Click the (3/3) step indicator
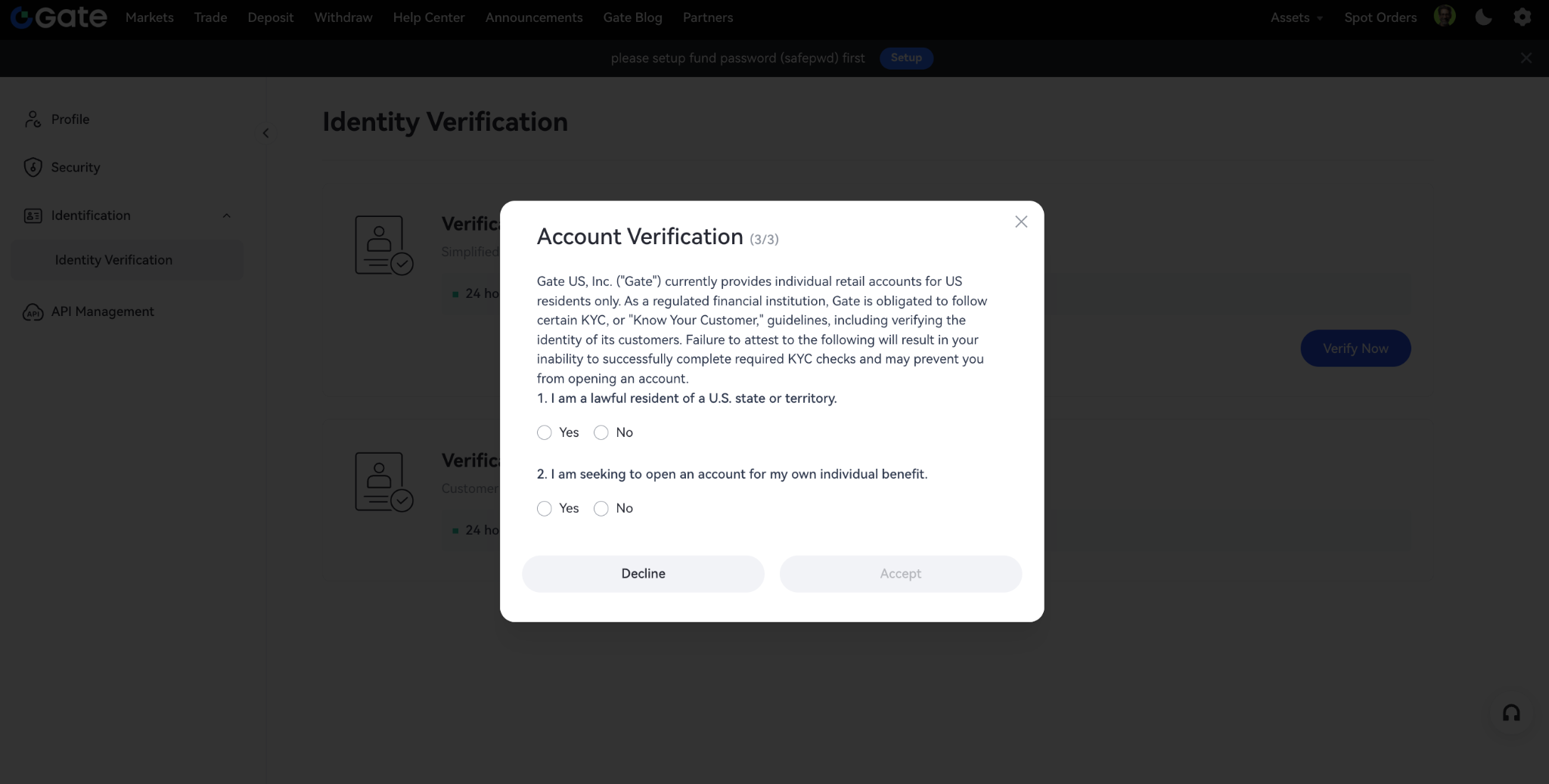 764,240
